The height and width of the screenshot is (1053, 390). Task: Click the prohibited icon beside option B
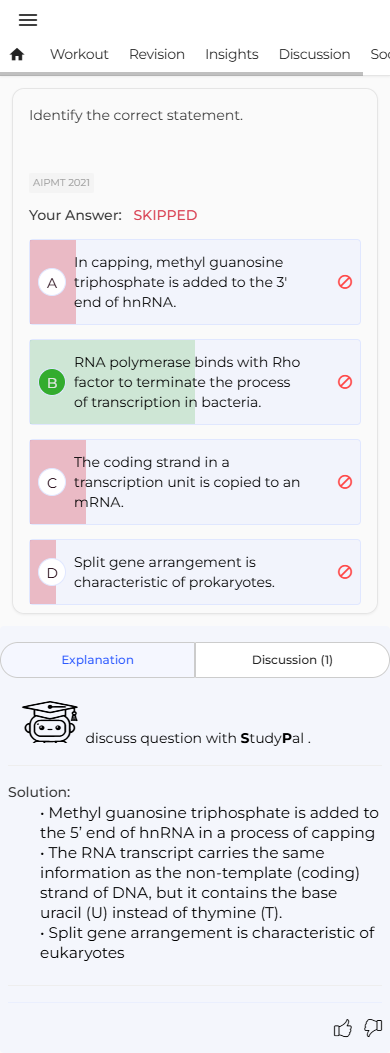345,382
